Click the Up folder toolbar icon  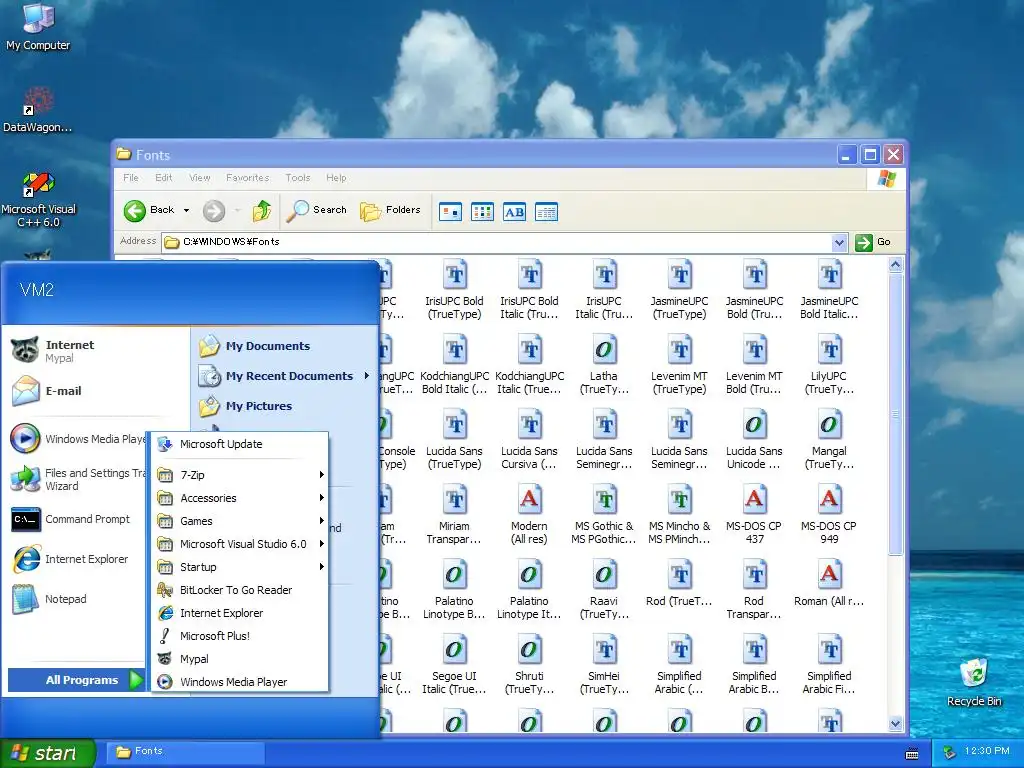(x=262, y=211)
